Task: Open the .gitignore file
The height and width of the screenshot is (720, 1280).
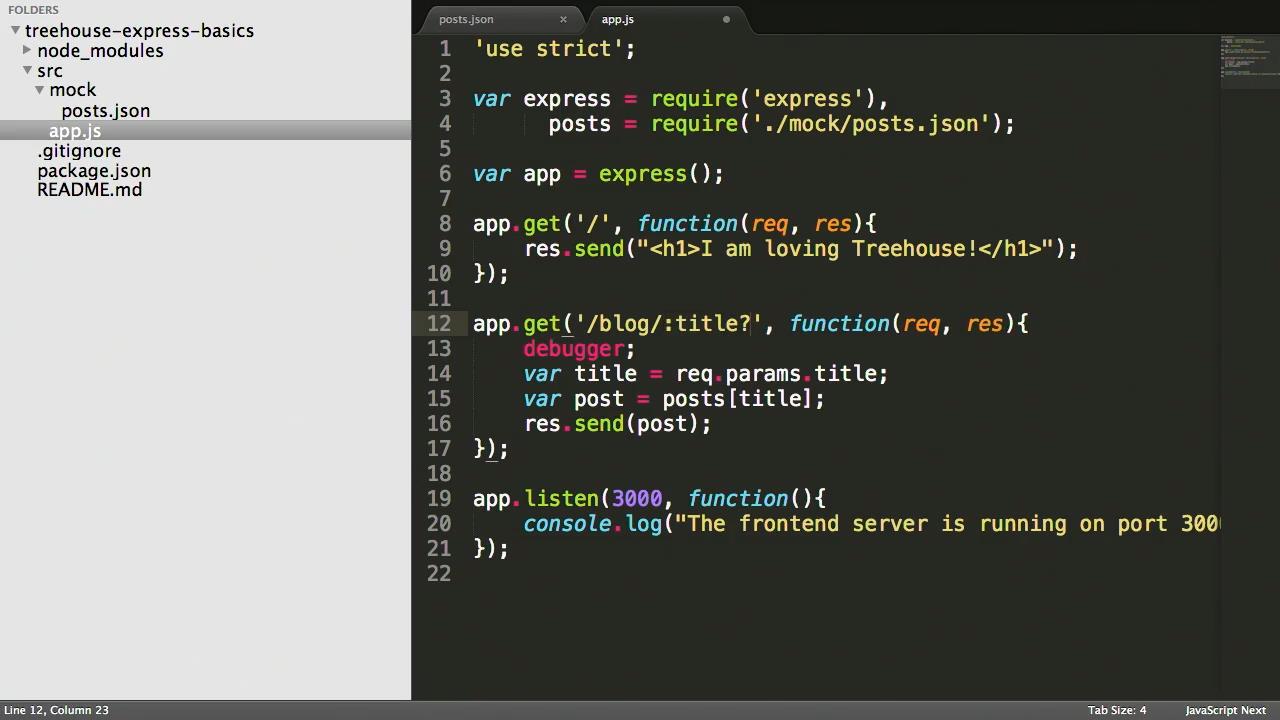Action: [79, 151]
